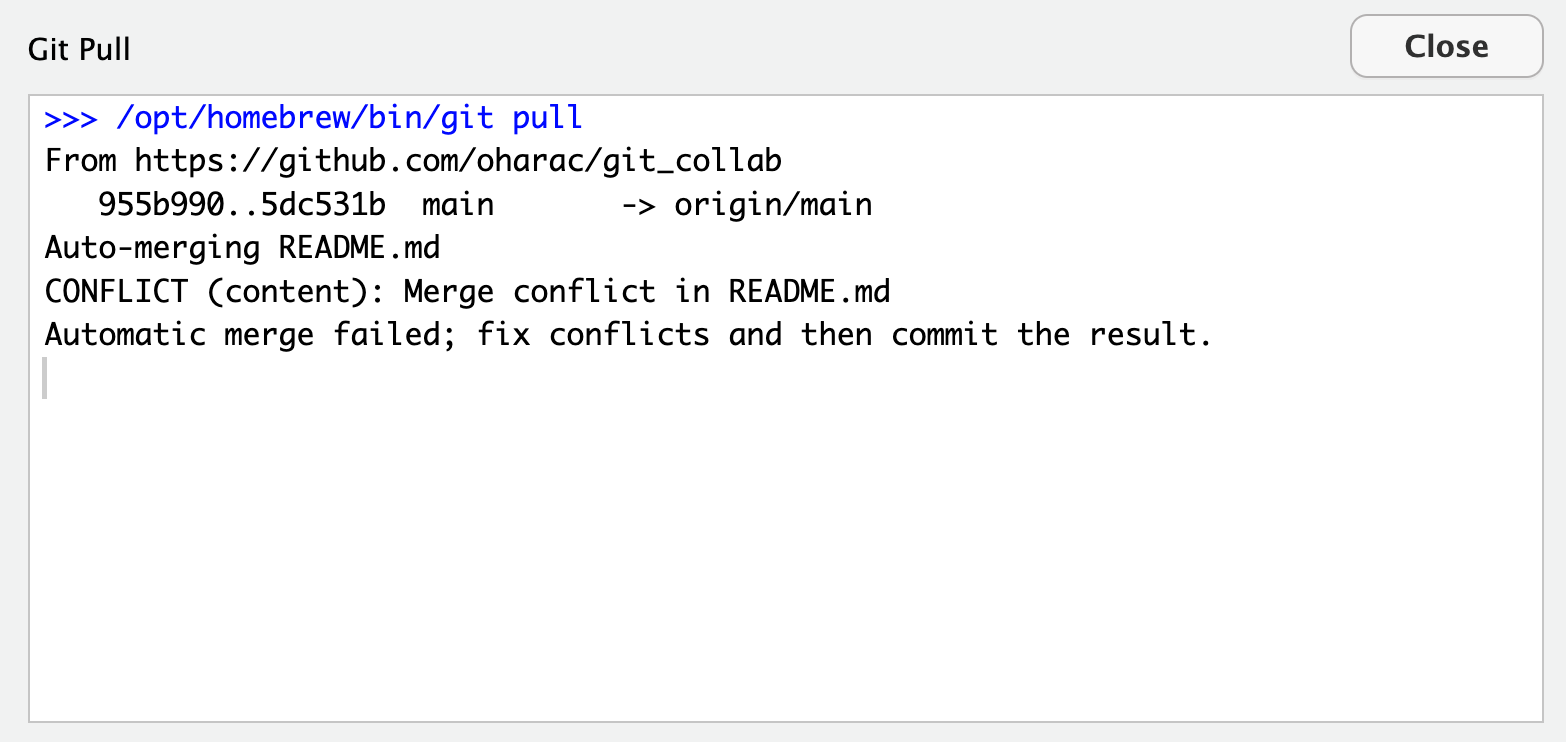This screenshot has height=742, width=1566.
Task: Click the word CONFLICT in the output
Action: (116, 291)
